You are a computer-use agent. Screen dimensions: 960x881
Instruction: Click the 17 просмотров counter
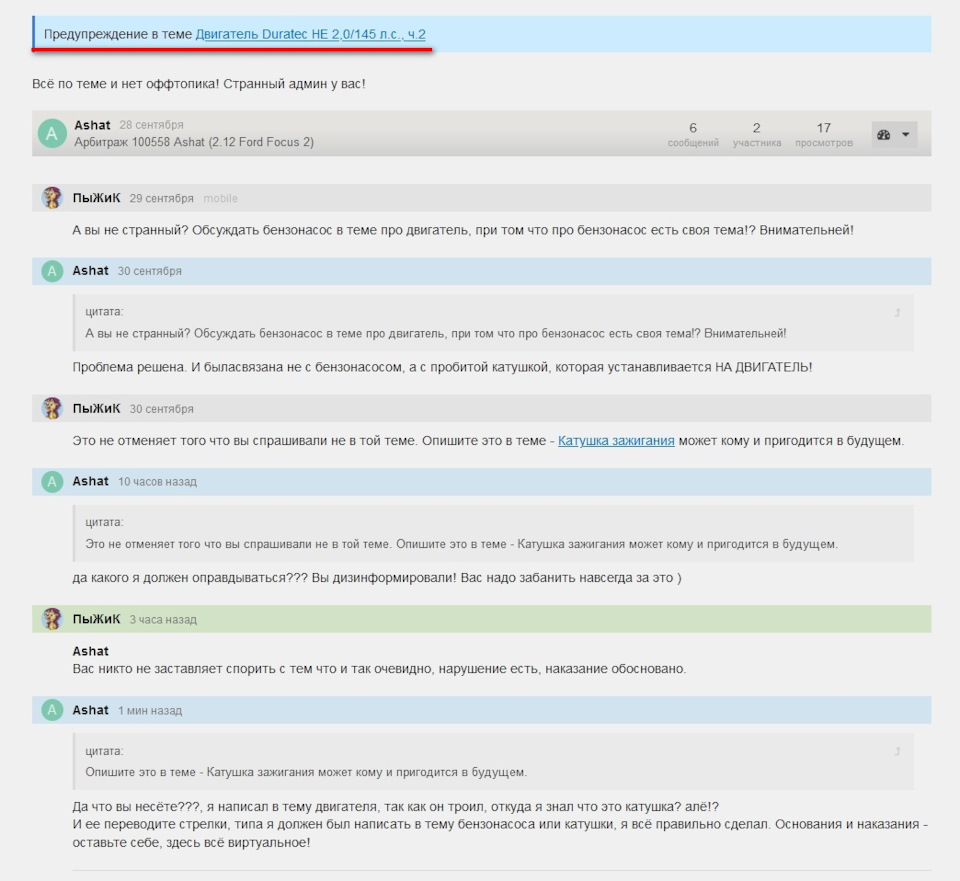pos(823,135)
